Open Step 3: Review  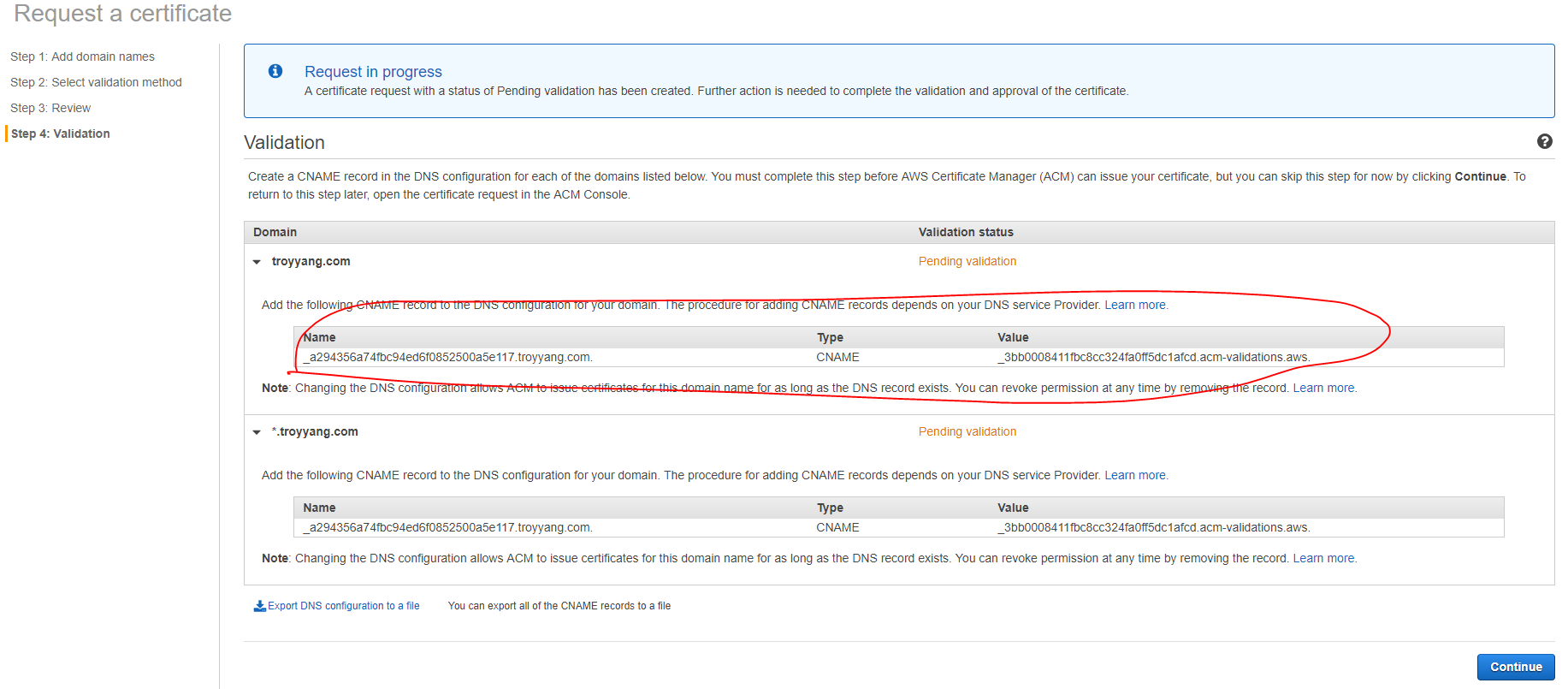(x=50, y=108)
